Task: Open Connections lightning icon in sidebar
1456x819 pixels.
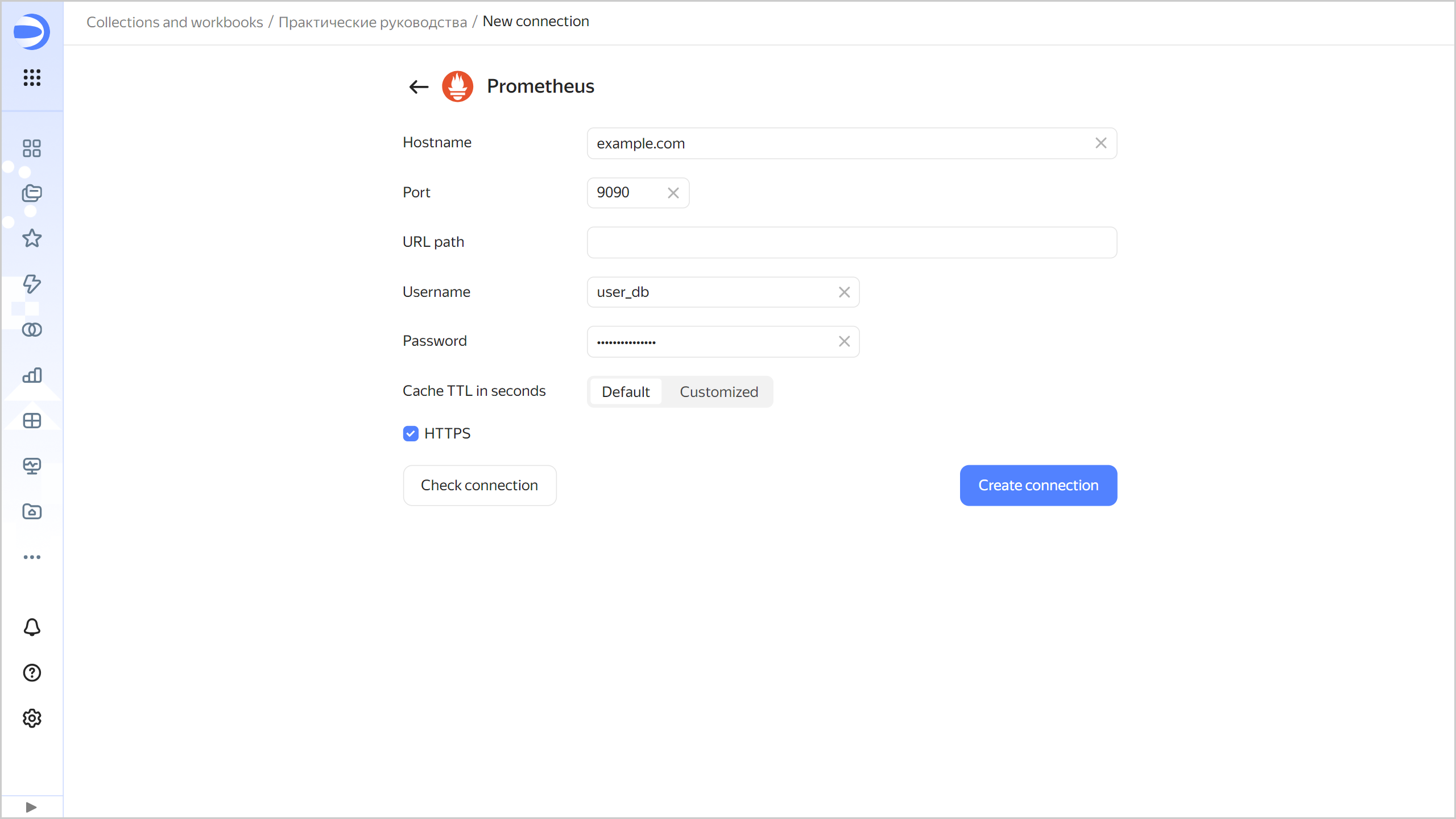Action: (x=32, y=283)
